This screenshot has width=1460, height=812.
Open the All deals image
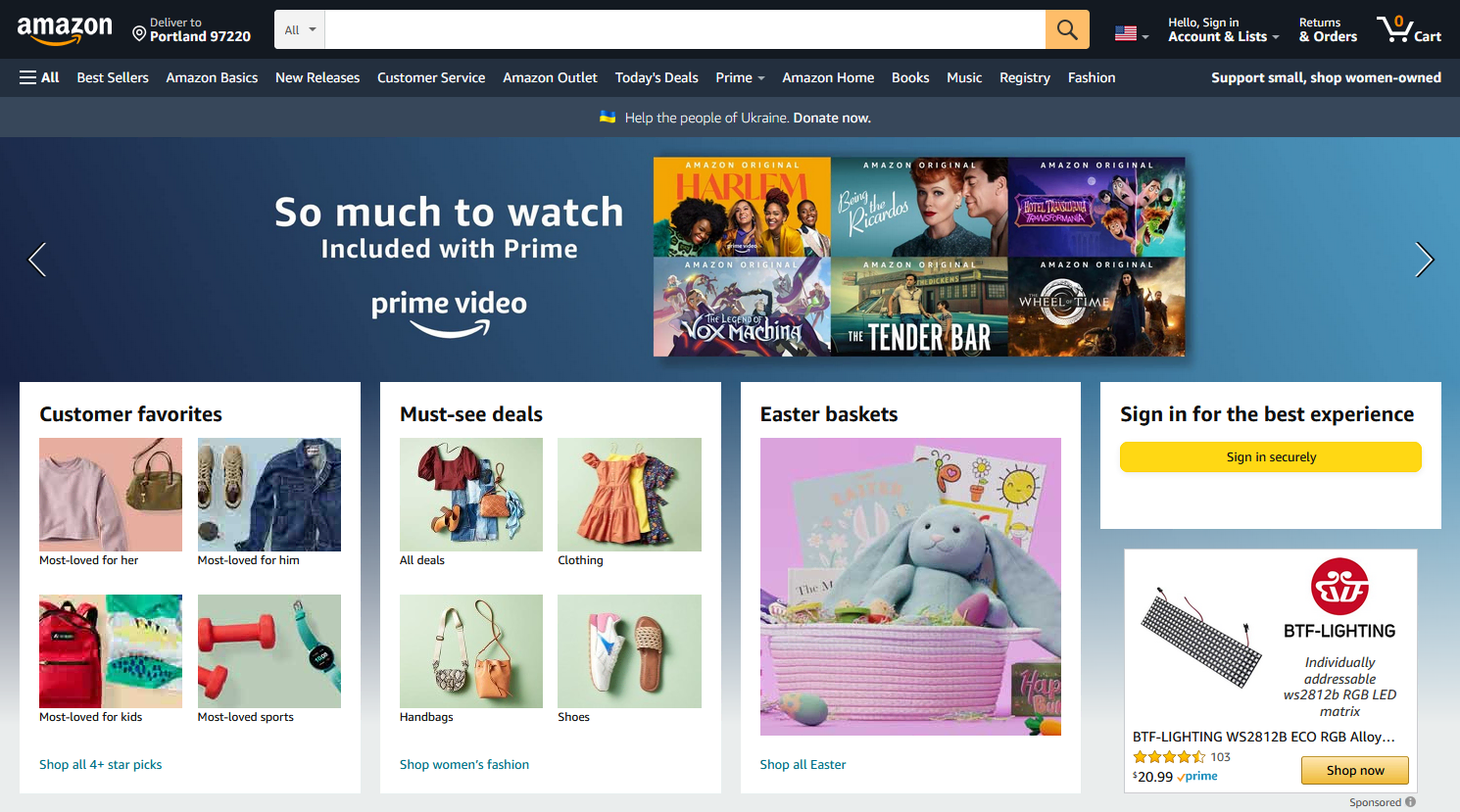pyautogui.click(x=471, y=495)
